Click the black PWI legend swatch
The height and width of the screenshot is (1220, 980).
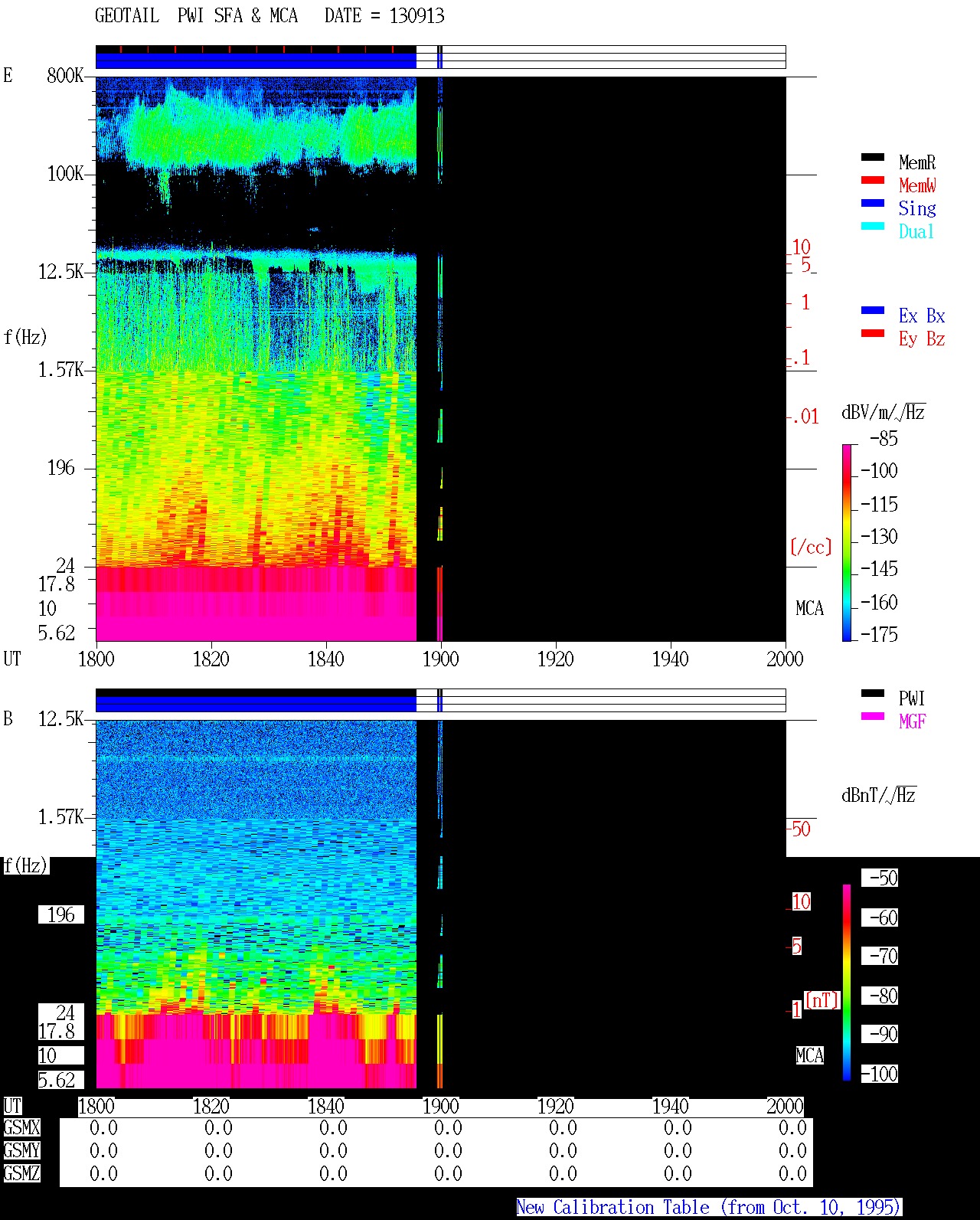(x=873, y=693)
